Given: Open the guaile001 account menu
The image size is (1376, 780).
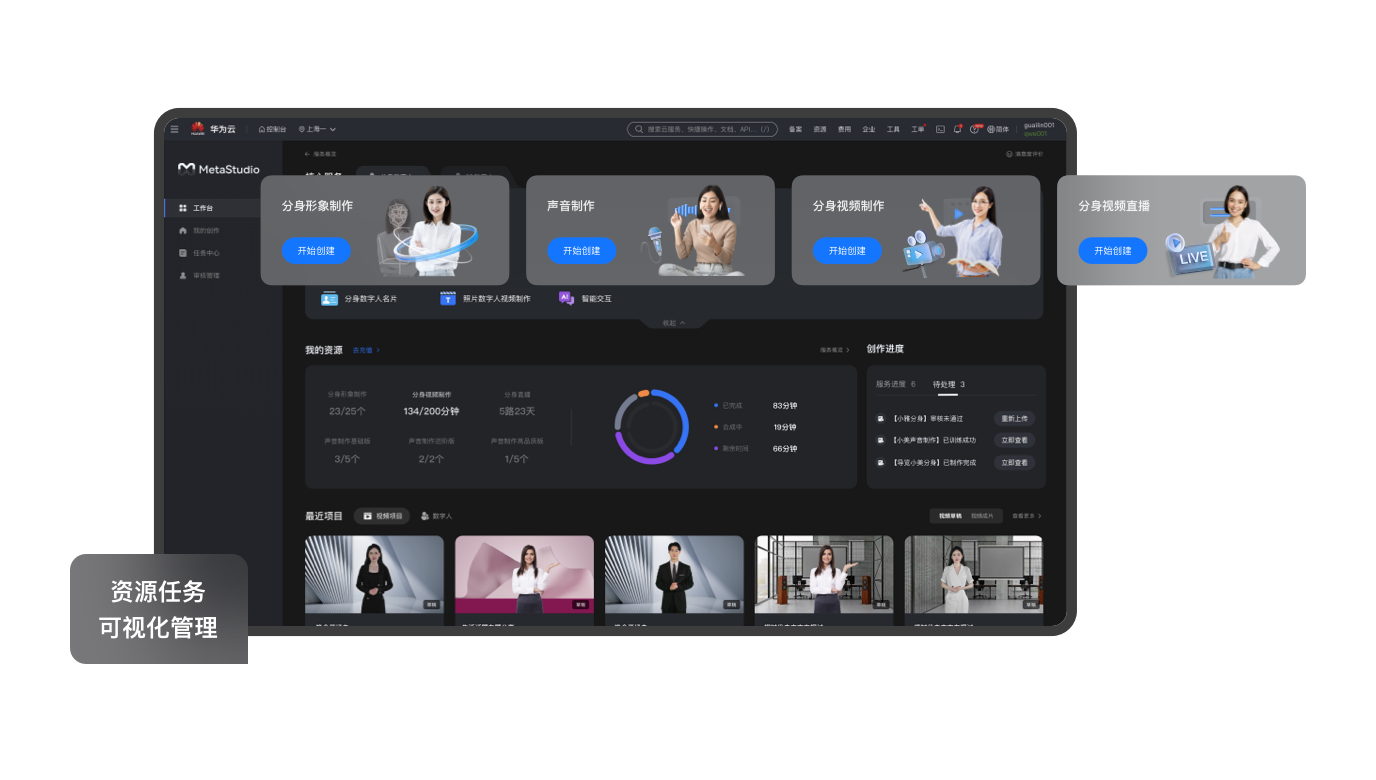Looking at the screenshot, I should [x=1037, y=129].
